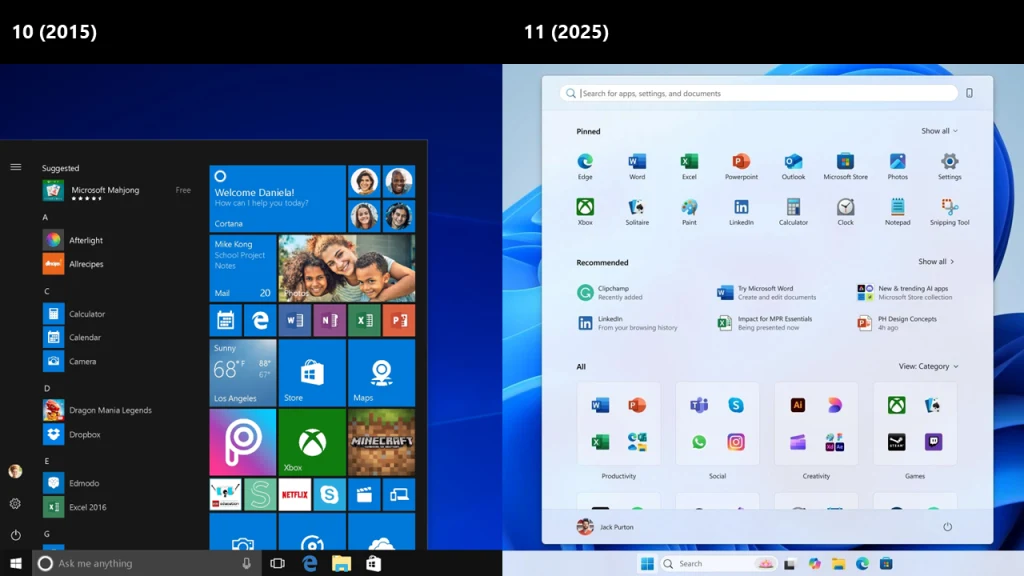Screen dimensions: 1024x576
Task: Launch Edmodo from the Windows 10 app list
Action: coord(71,483)
